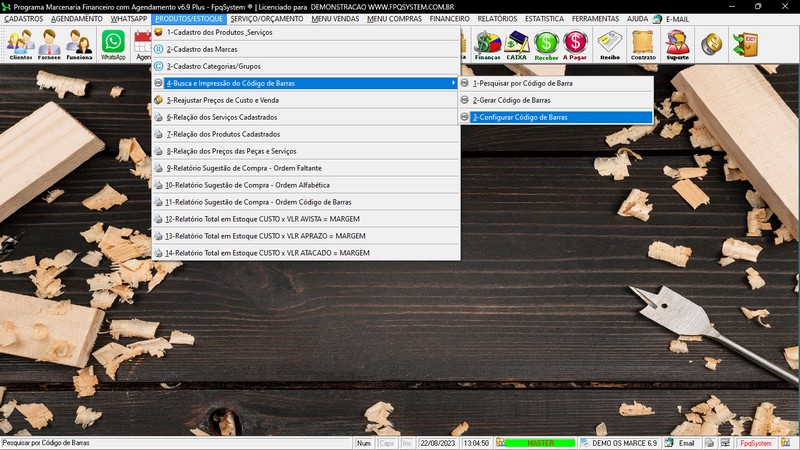The height and width of the screenshot is (450, 800).
Task: Click the EXIT door icon
Action: pyautogui.click(x=745, y=44)
